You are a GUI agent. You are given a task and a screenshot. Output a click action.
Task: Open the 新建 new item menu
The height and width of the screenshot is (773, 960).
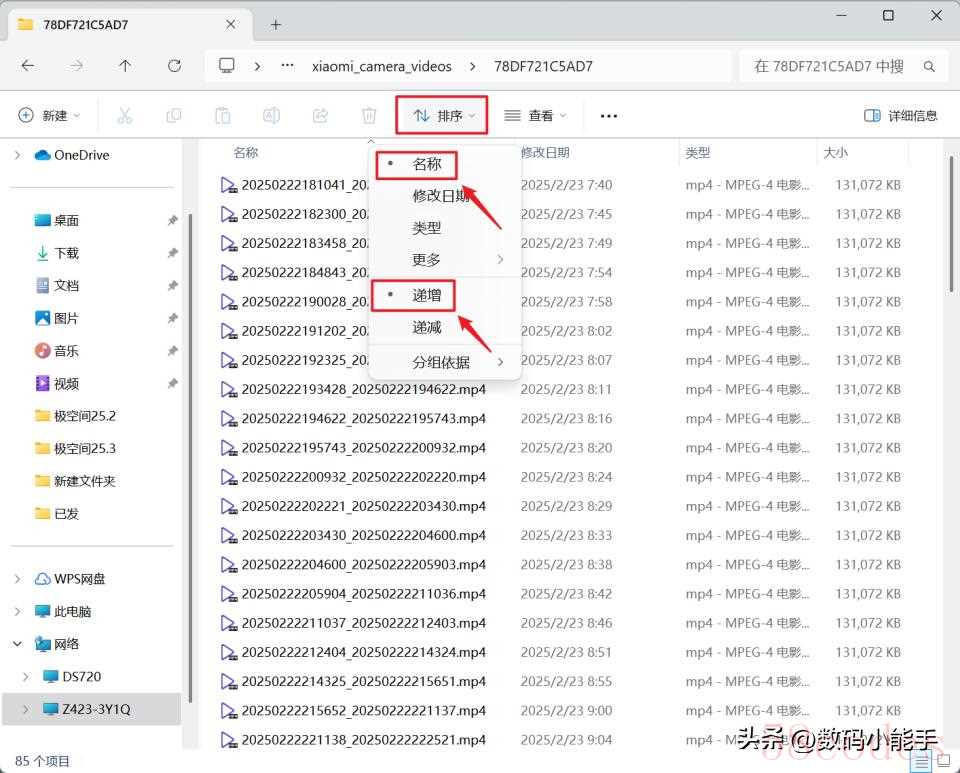[x=50, y=116]
